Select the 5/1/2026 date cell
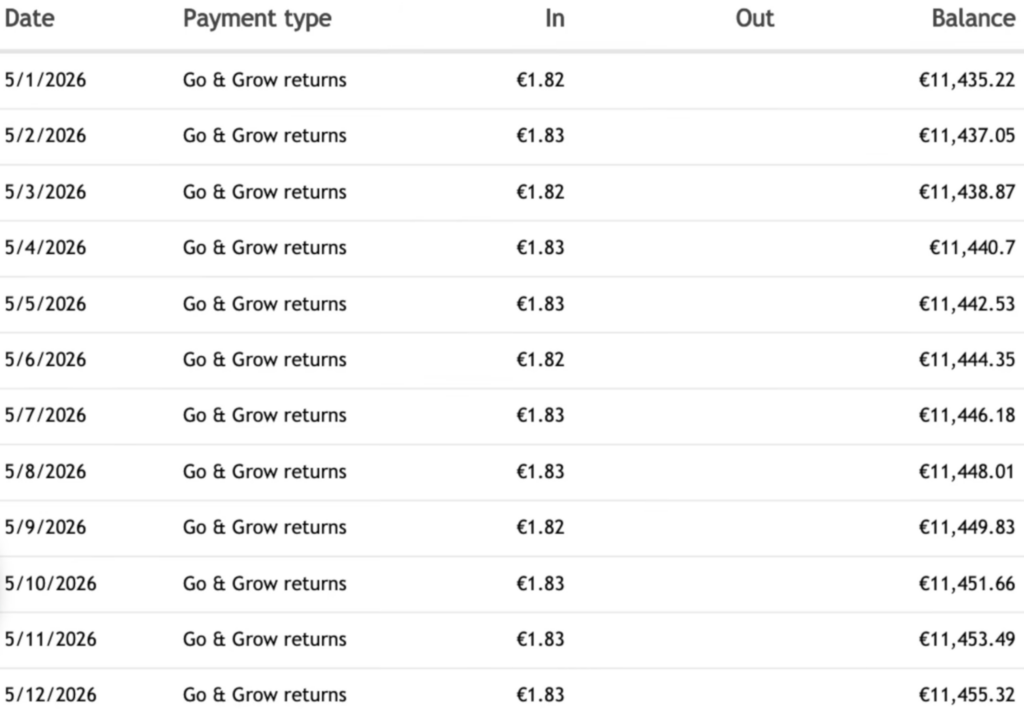 click(45, 80)
